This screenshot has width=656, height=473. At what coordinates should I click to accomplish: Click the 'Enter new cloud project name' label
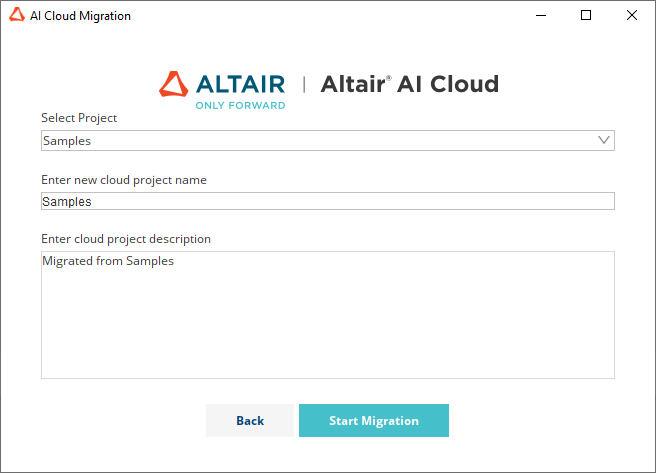point(124,180)
